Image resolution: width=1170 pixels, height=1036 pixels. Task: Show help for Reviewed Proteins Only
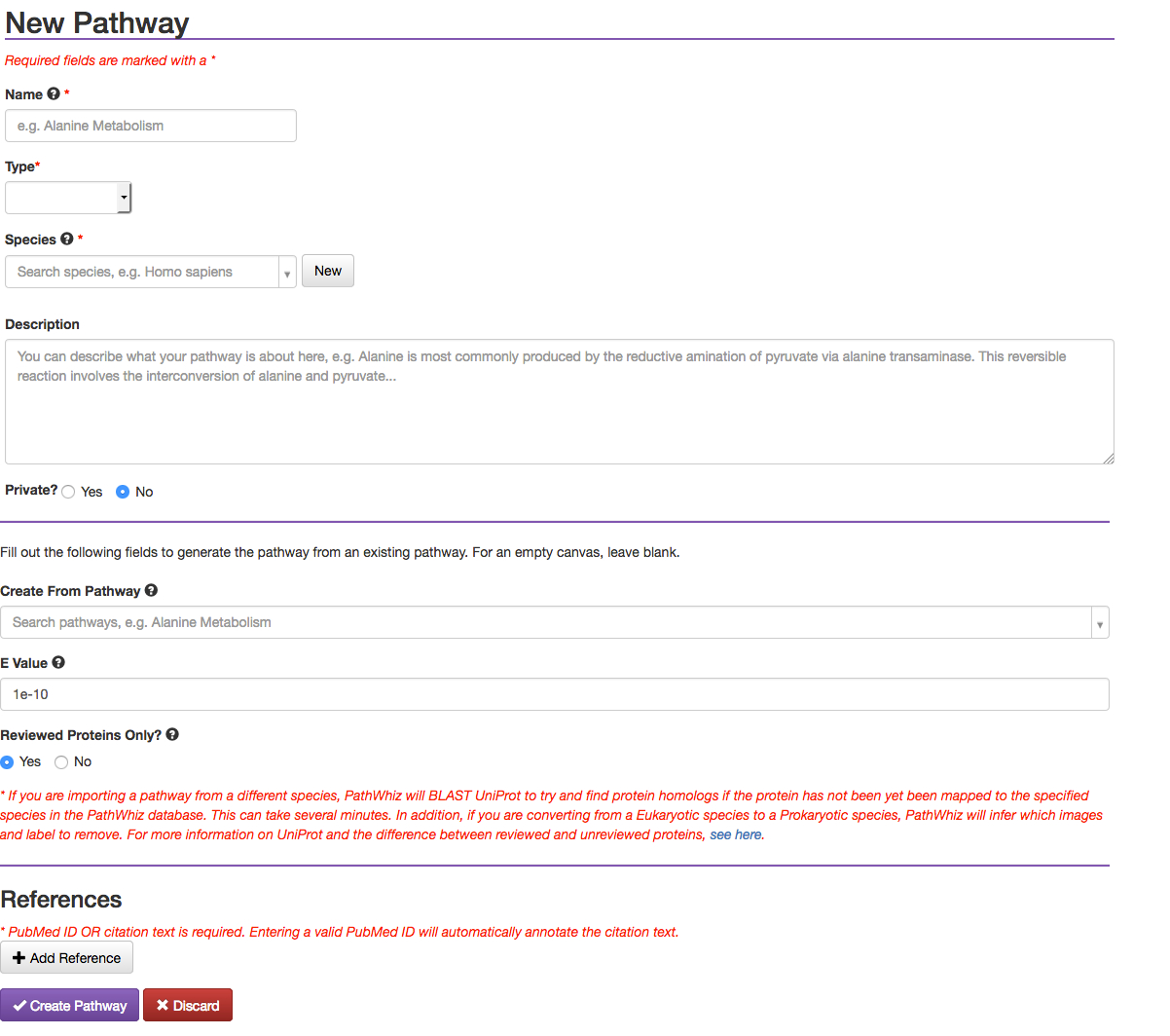[x=172, y=734]
